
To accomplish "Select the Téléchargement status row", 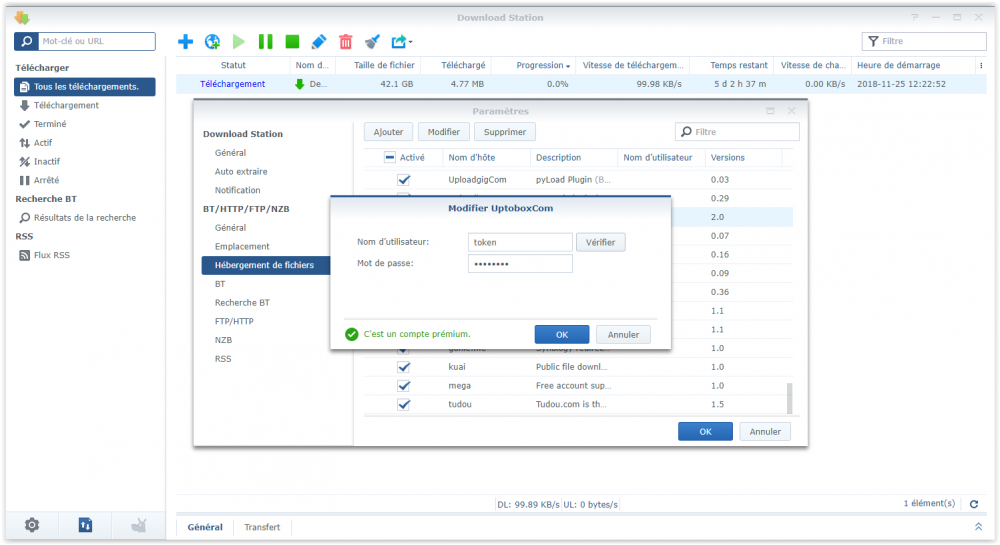I will pos(580,84).
